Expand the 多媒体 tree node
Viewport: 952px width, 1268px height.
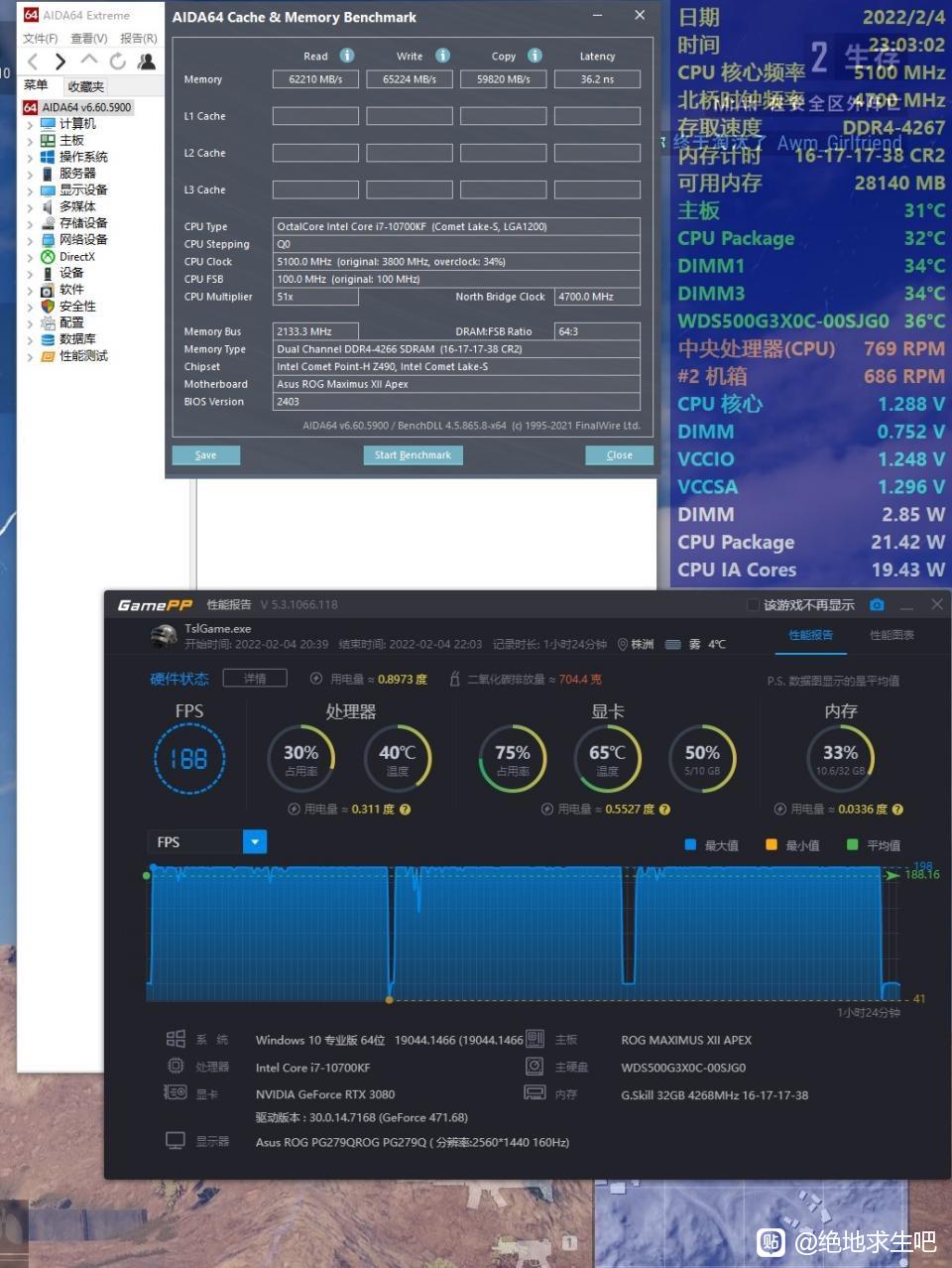pos(30,206)
